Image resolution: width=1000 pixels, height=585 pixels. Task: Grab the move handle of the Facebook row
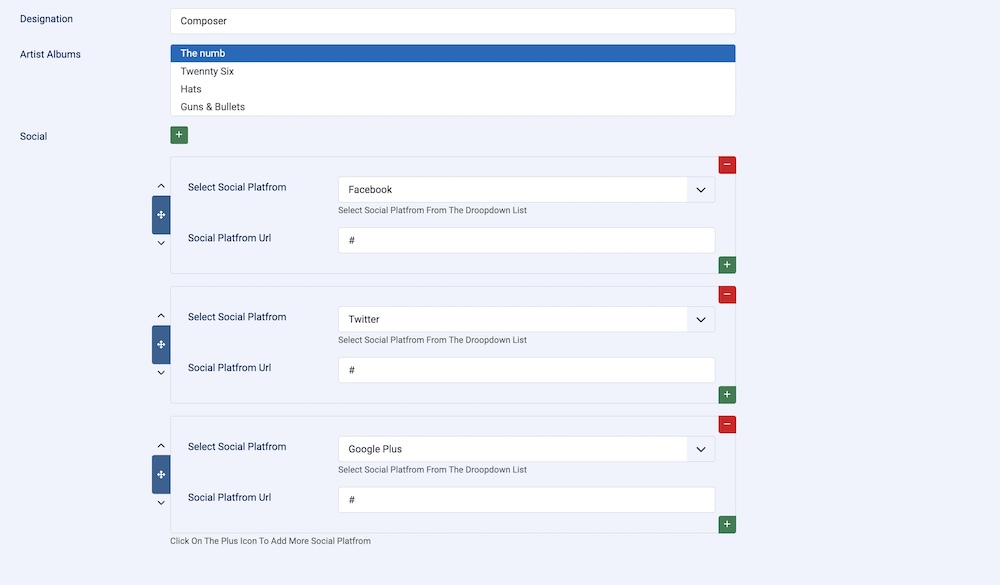tap(161, 215)
